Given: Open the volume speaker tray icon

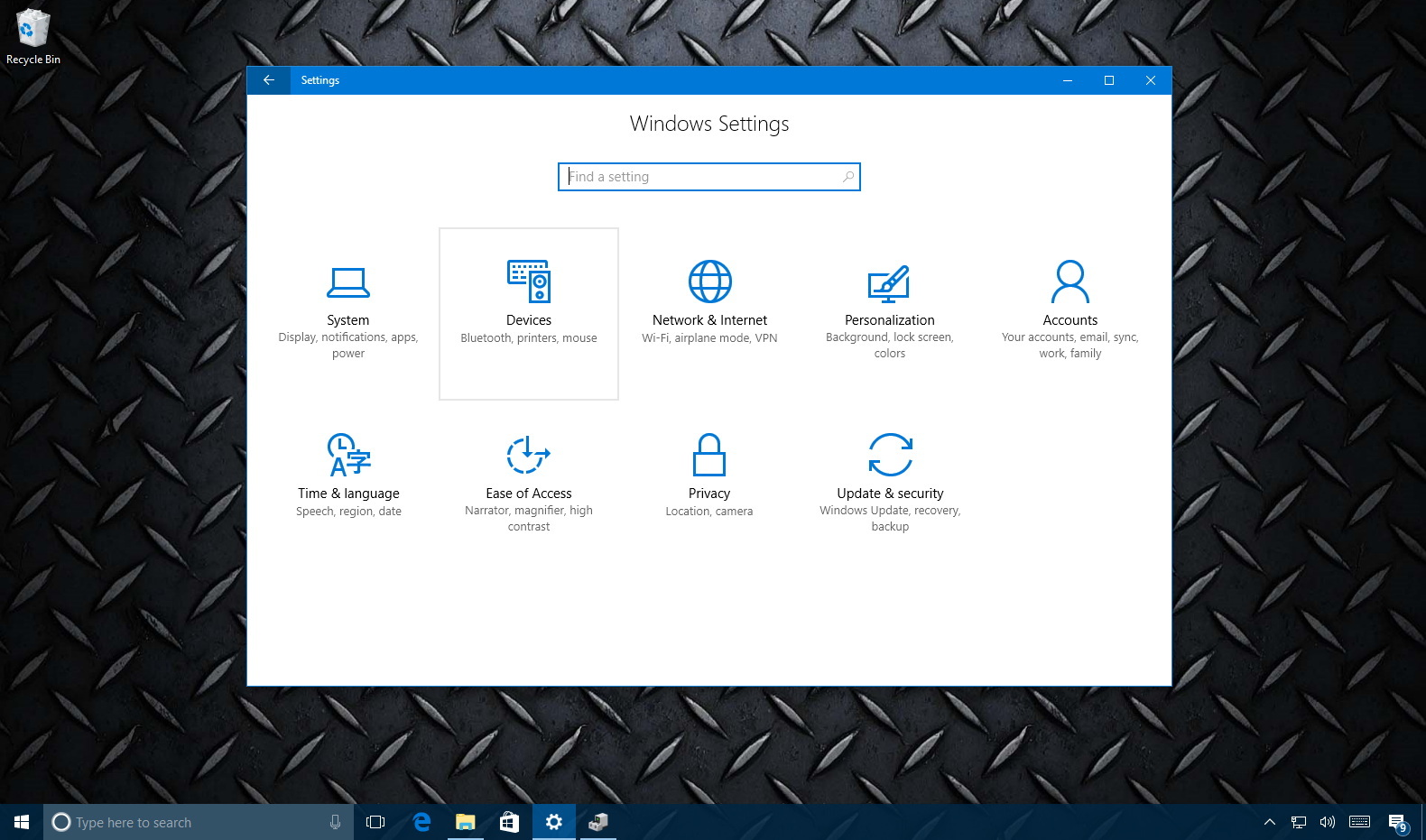Looking at the screenshot, I should 1328,822.
